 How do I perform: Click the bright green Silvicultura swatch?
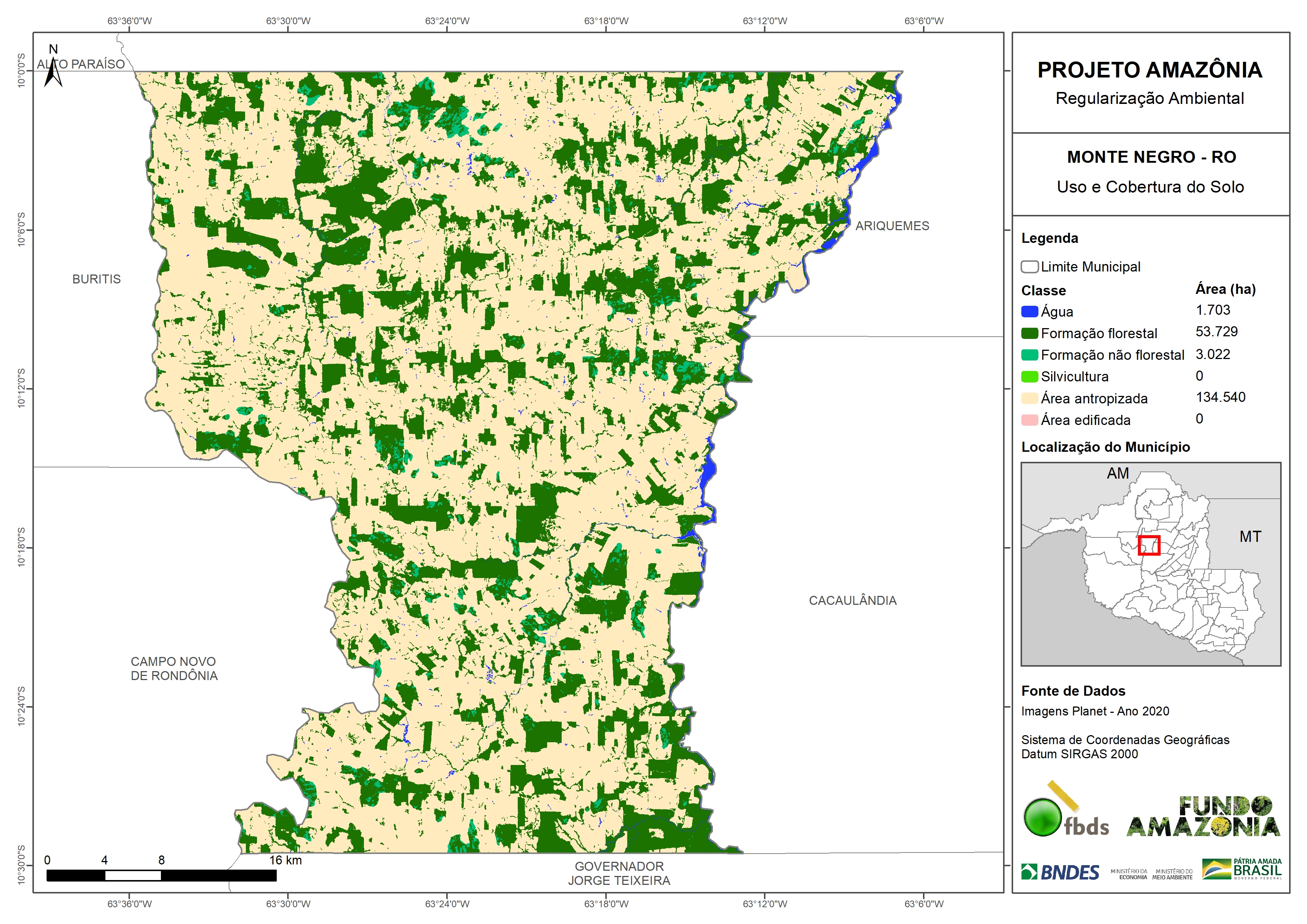pos(1029,377)
